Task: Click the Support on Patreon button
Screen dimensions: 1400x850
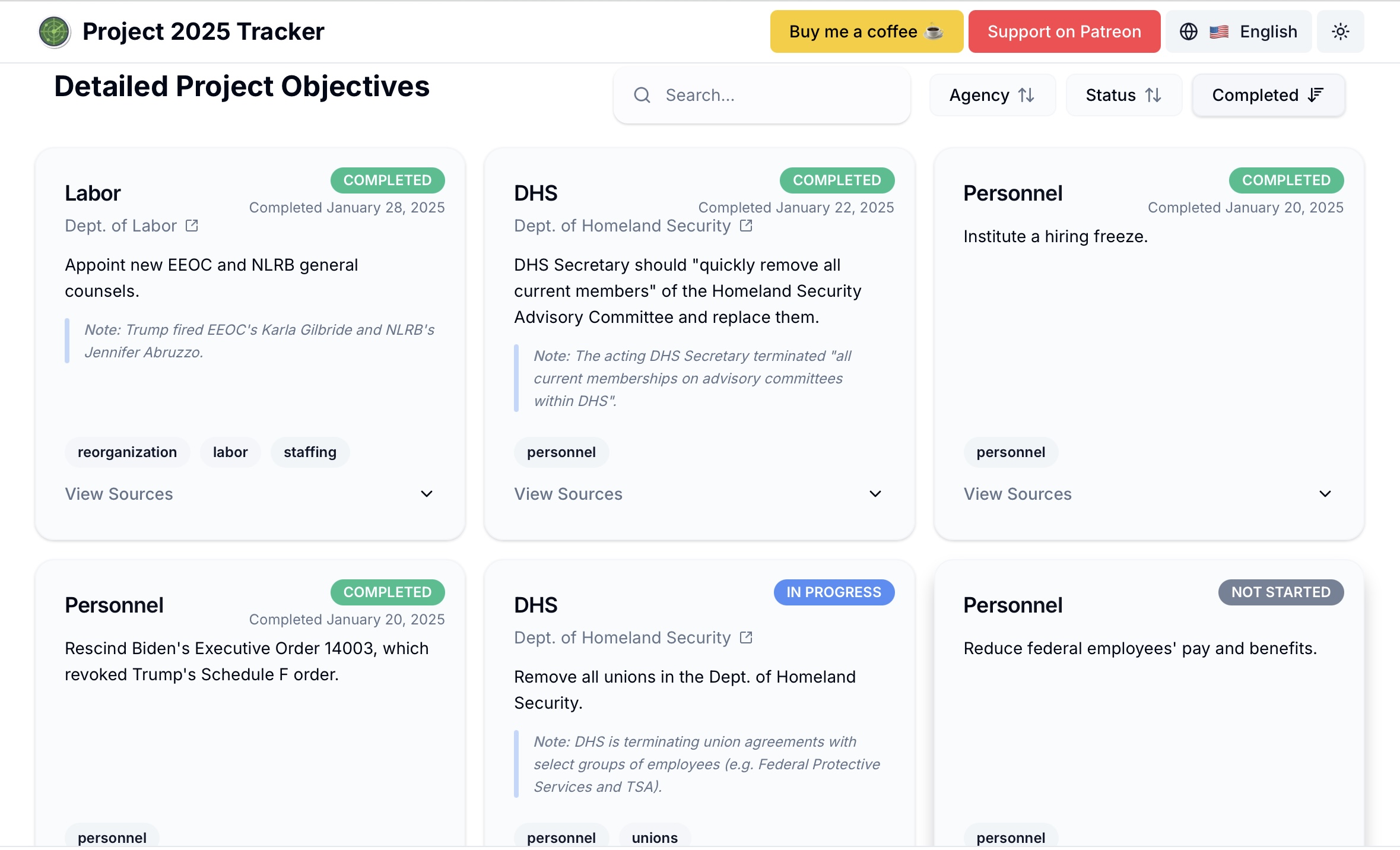Action: click(1064, 31)
